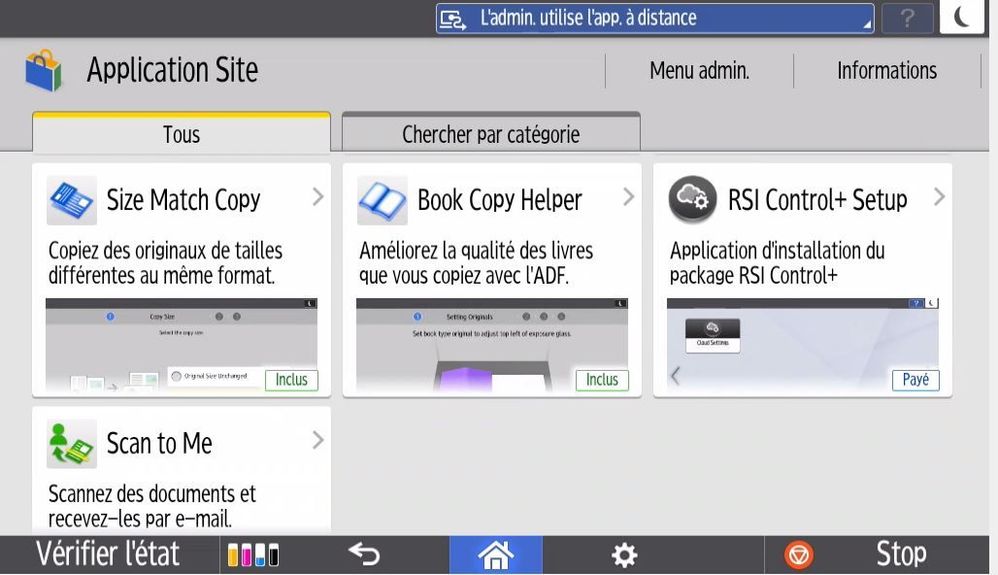Click the question mark help icon
Viewport: 998px width, 575px height.
pyautogui.click(x=908, y=18)
